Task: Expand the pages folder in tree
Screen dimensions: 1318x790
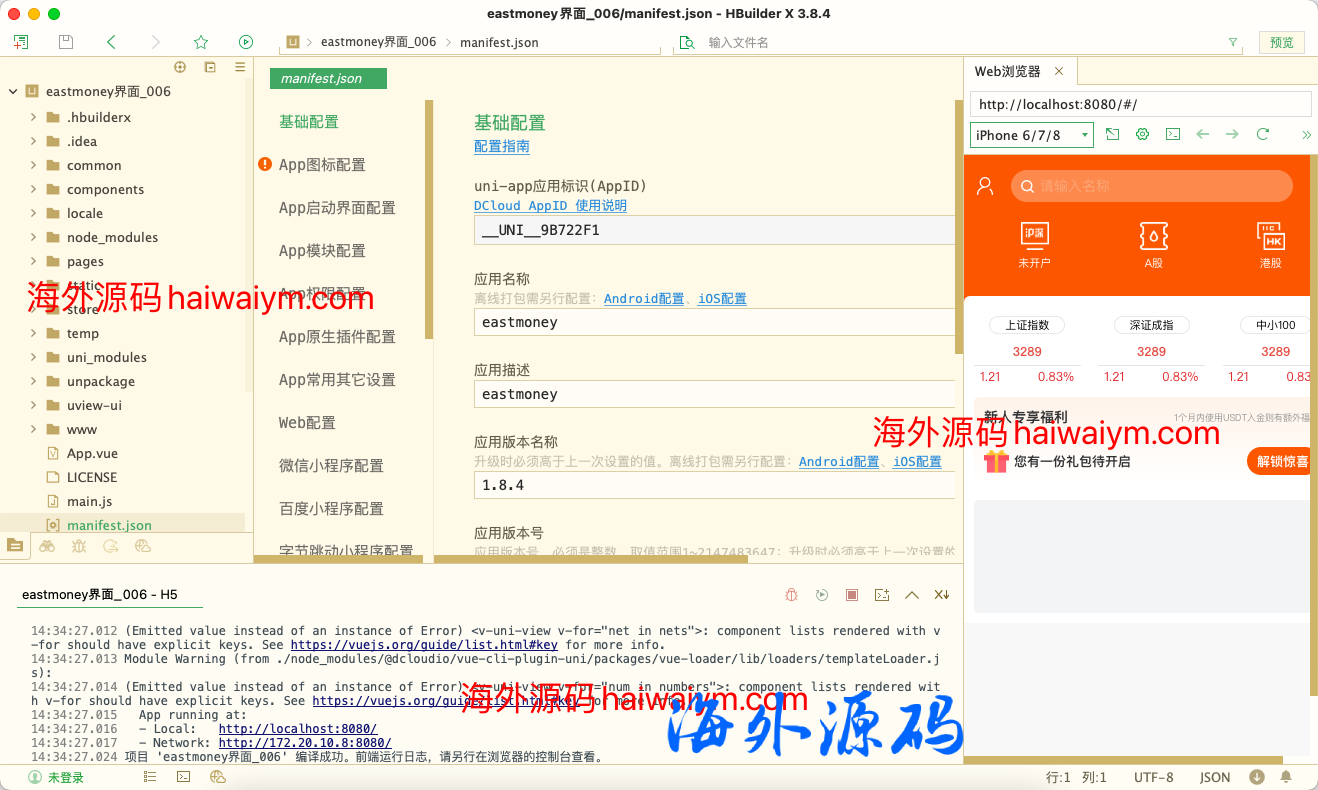Action: pyautogui.click(x=34, y=261)
